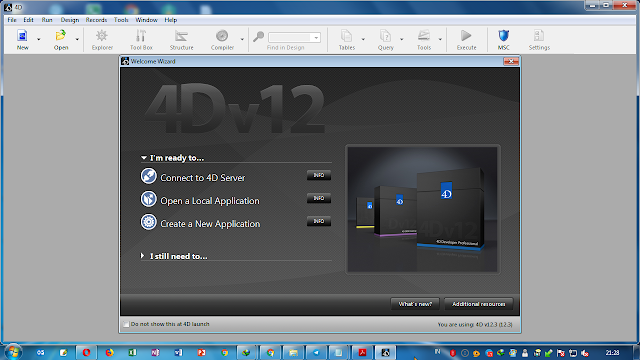Open the Settings toolbar icon
This screenshot has width=640, height=360.
(539, 36)
